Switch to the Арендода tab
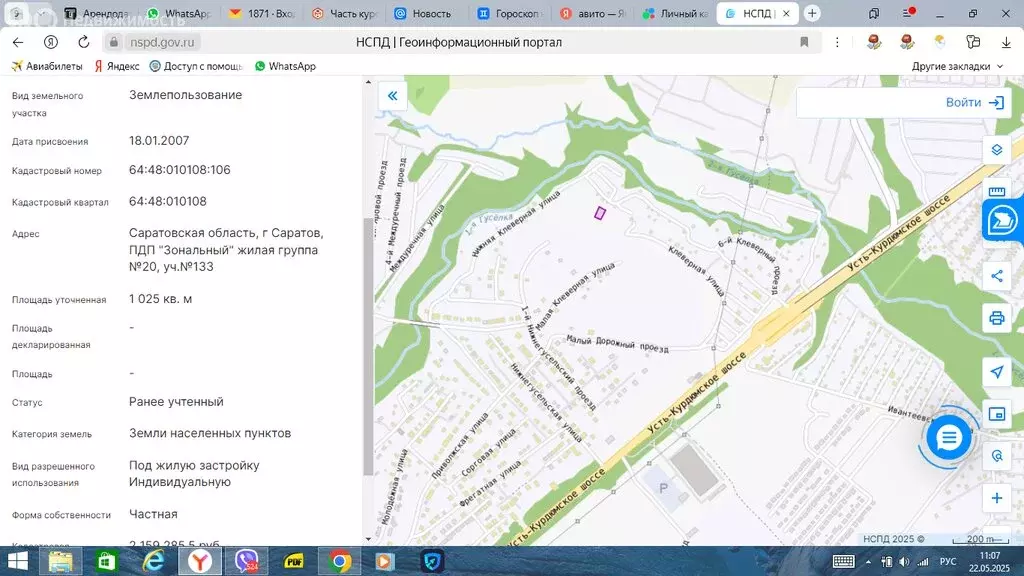 tap(97, 13)
